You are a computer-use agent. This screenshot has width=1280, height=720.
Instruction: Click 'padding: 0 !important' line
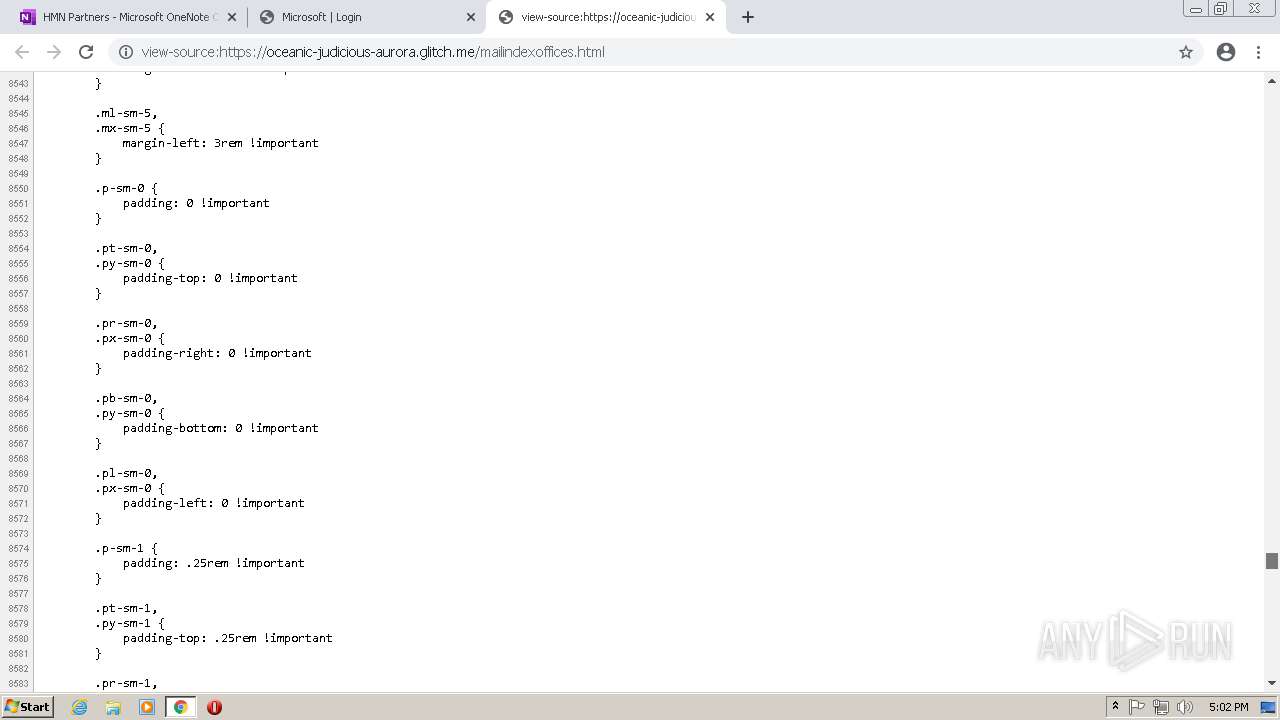[196, 203]
